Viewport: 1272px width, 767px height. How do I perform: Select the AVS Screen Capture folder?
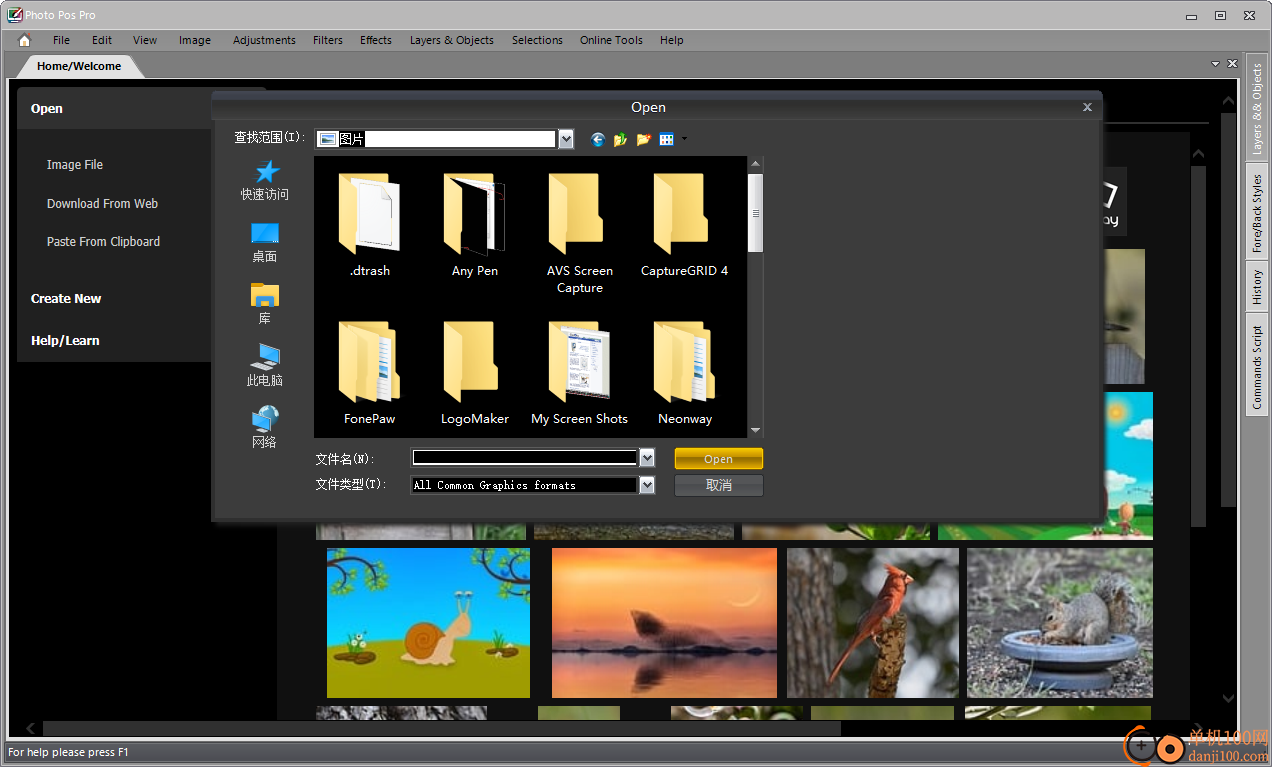580,233
